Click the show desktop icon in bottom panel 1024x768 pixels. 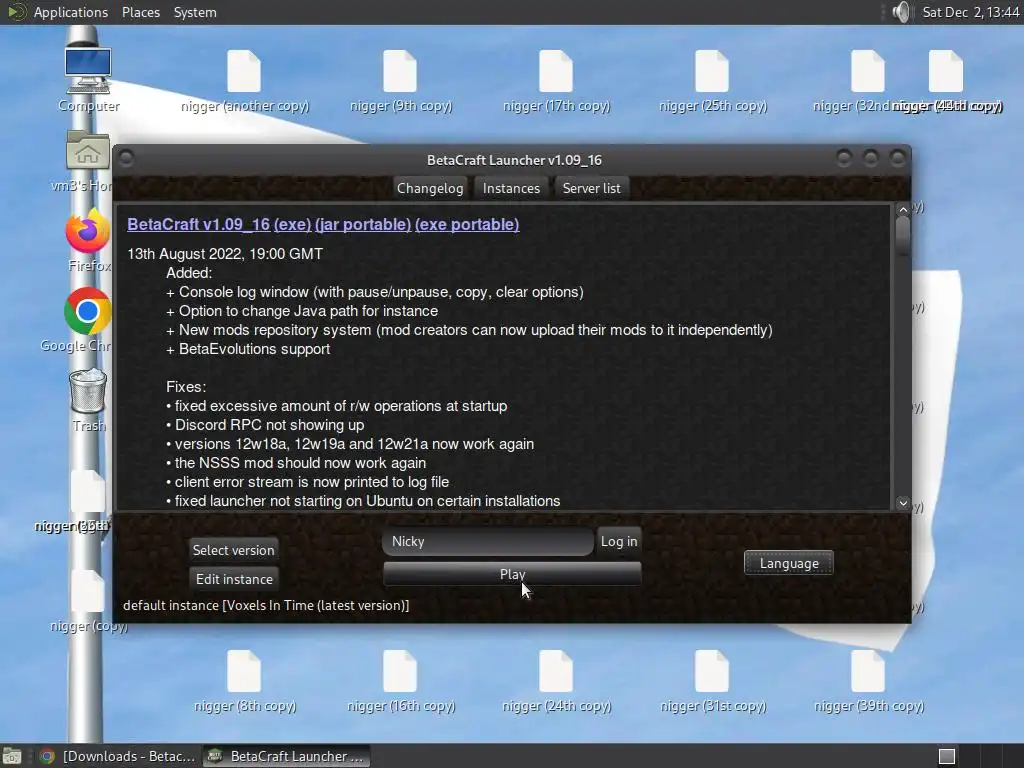point(12,756)
